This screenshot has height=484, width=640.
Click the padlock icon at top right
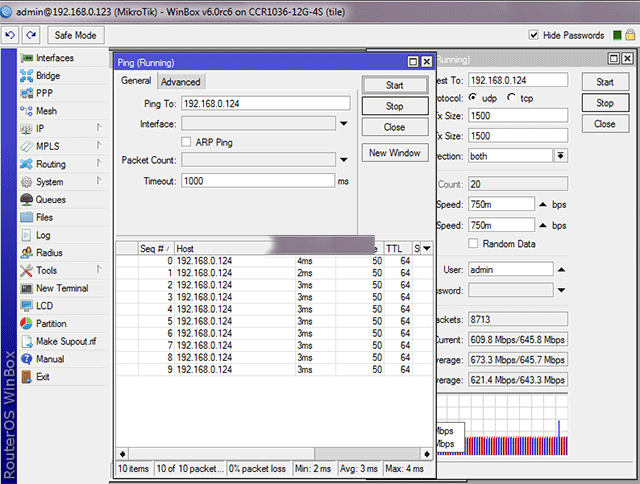point(630,35)
